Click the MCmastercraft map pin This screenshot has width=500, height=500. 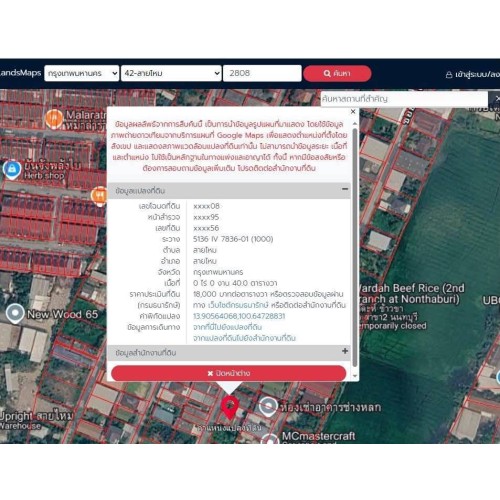coord(269,439)
